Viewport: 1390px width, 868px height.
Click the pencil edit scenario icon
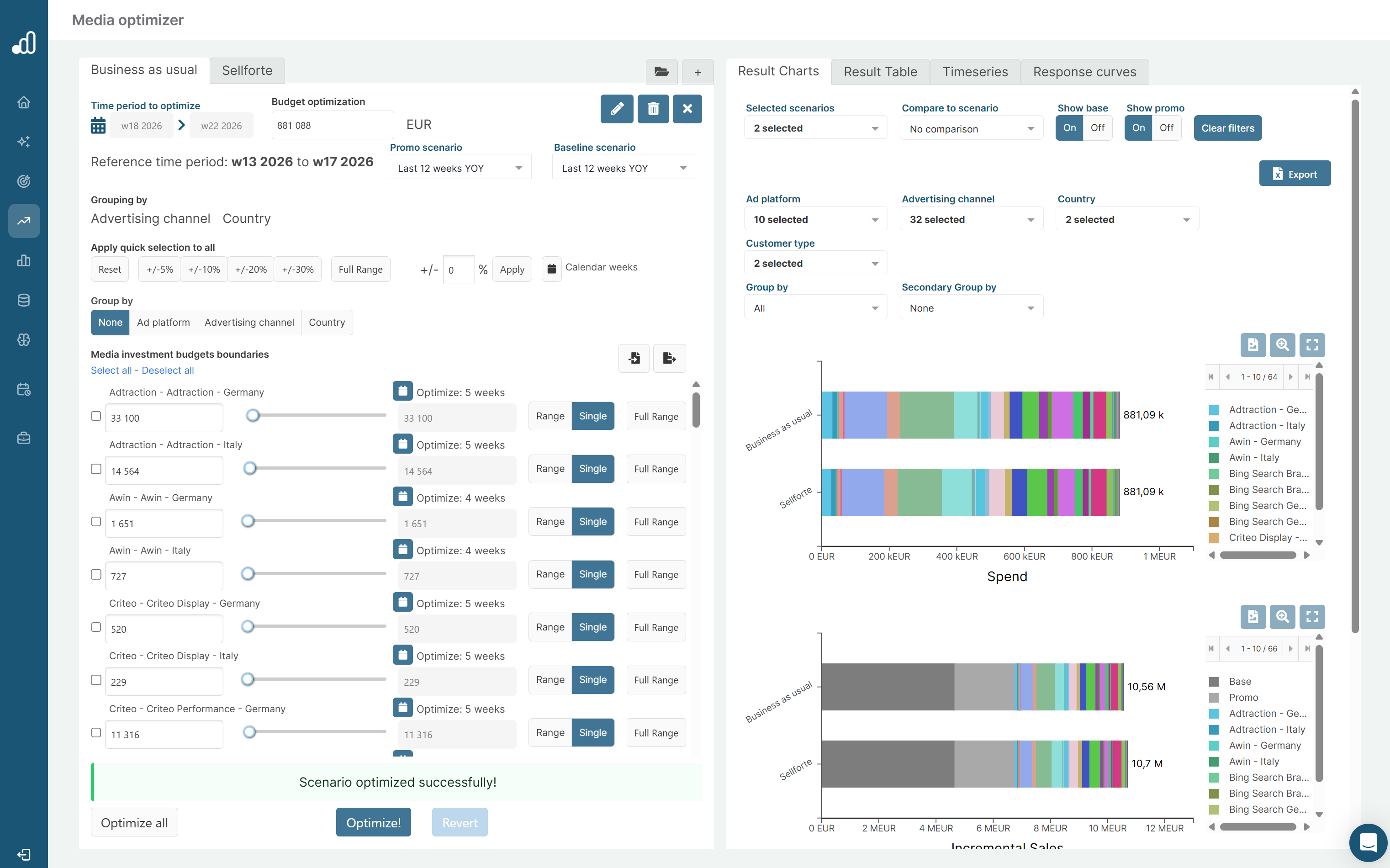click(616, 109)
